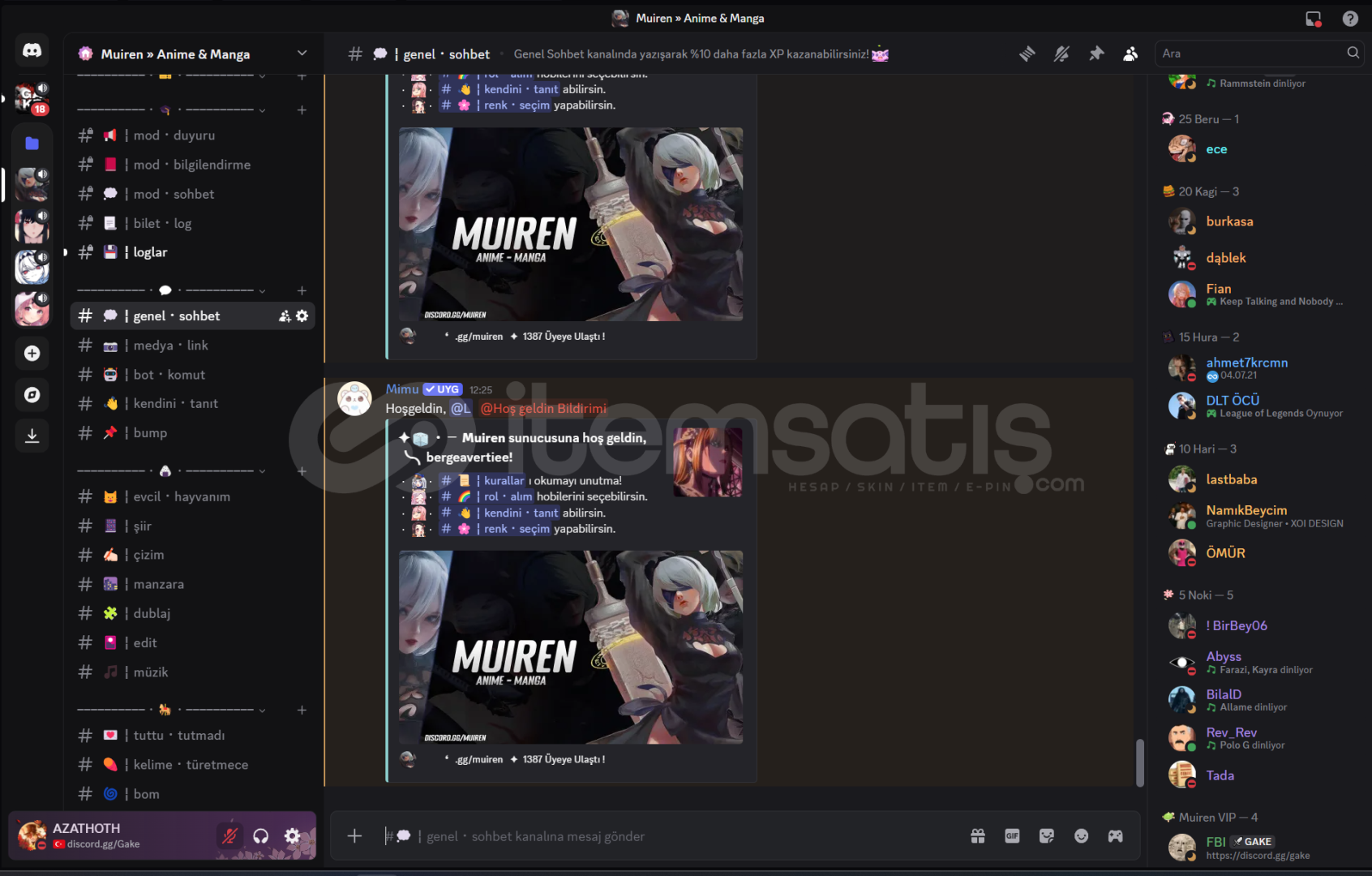Click the chat scrollbar thumb
This screenshot has width=1372, height=876.
pyautogui.click(x=1139, y=762)
